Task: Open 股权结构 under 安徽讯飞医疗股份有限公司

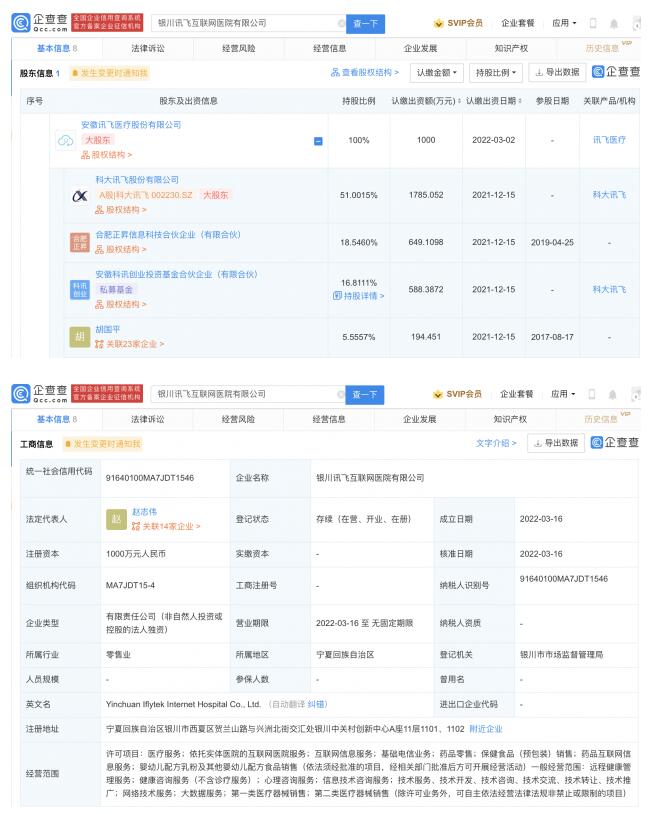Action: click(106, 155)
